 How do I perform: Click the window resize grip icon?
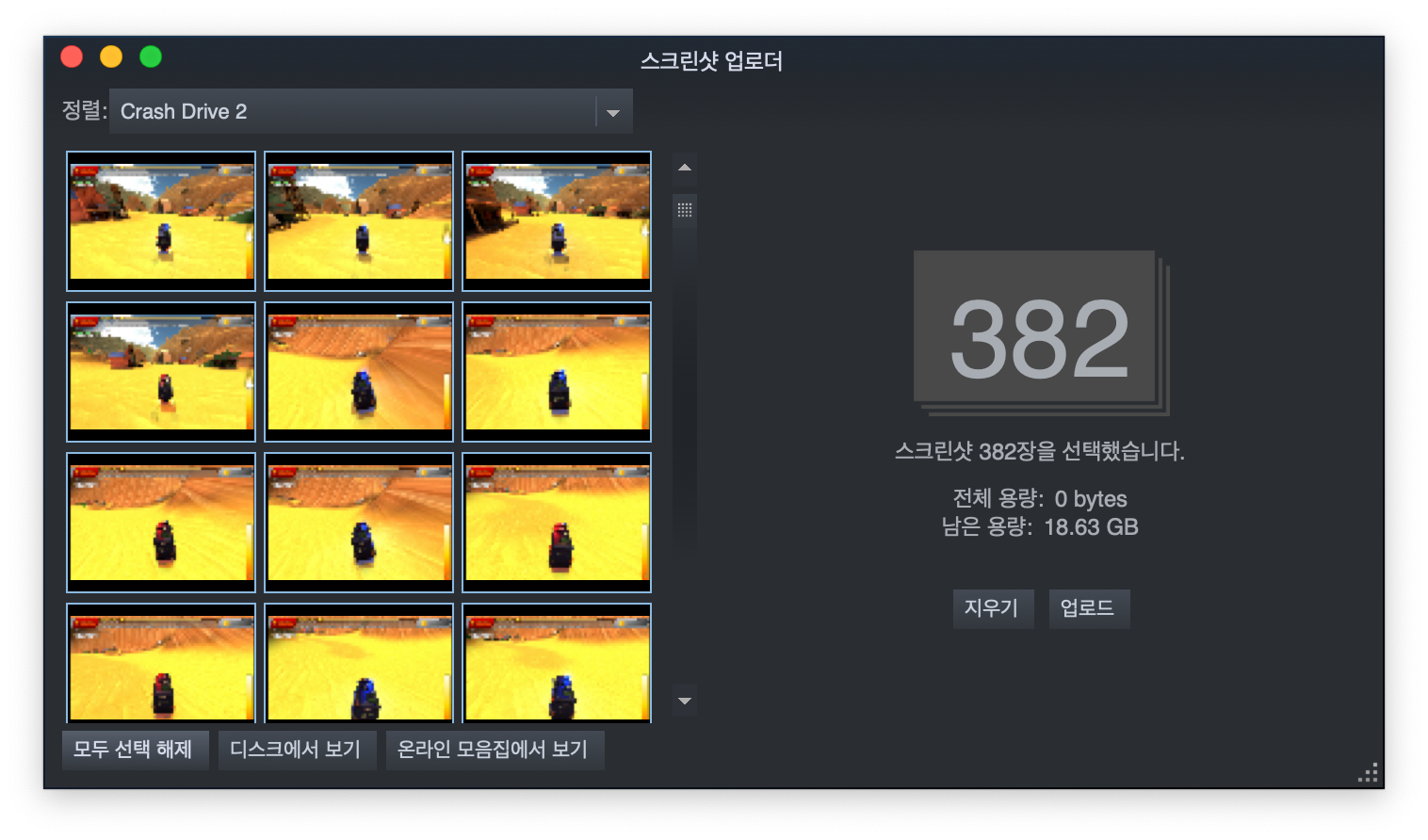[1369, 773]
